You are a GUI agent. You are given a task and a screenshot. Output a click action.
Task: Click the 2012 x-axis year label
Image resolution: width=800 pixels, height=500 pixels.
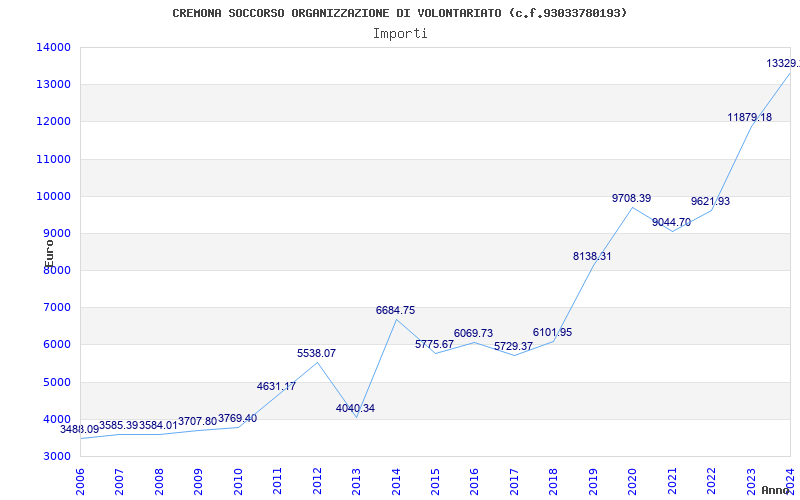tap(317, 482)
